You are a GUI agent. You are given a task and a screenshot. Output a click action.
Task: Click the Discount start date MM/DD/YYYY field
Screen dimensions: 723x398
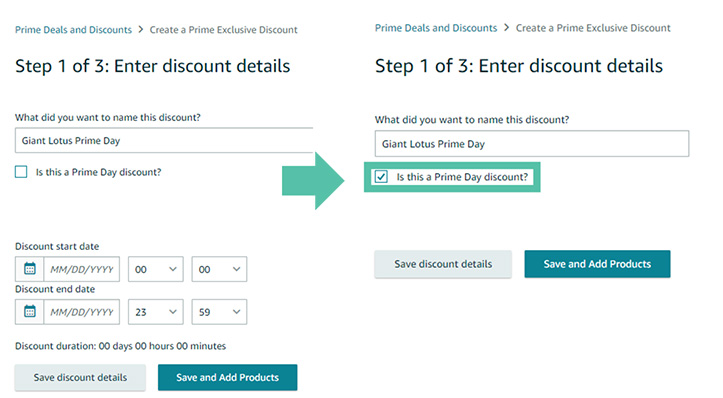click(82, 269)
